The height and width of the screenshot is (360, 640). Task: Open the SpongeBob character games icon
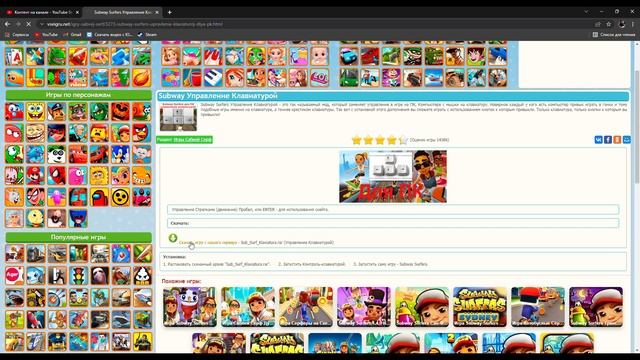(x=36, y=111)
